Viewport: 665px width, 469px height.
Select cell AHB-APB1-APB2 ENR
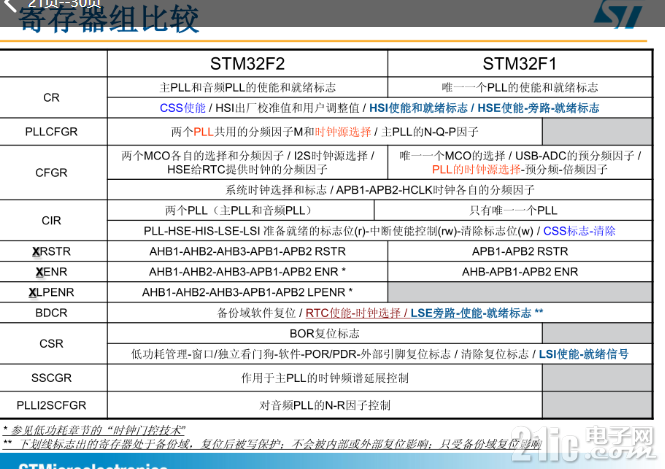coord(520,272)
